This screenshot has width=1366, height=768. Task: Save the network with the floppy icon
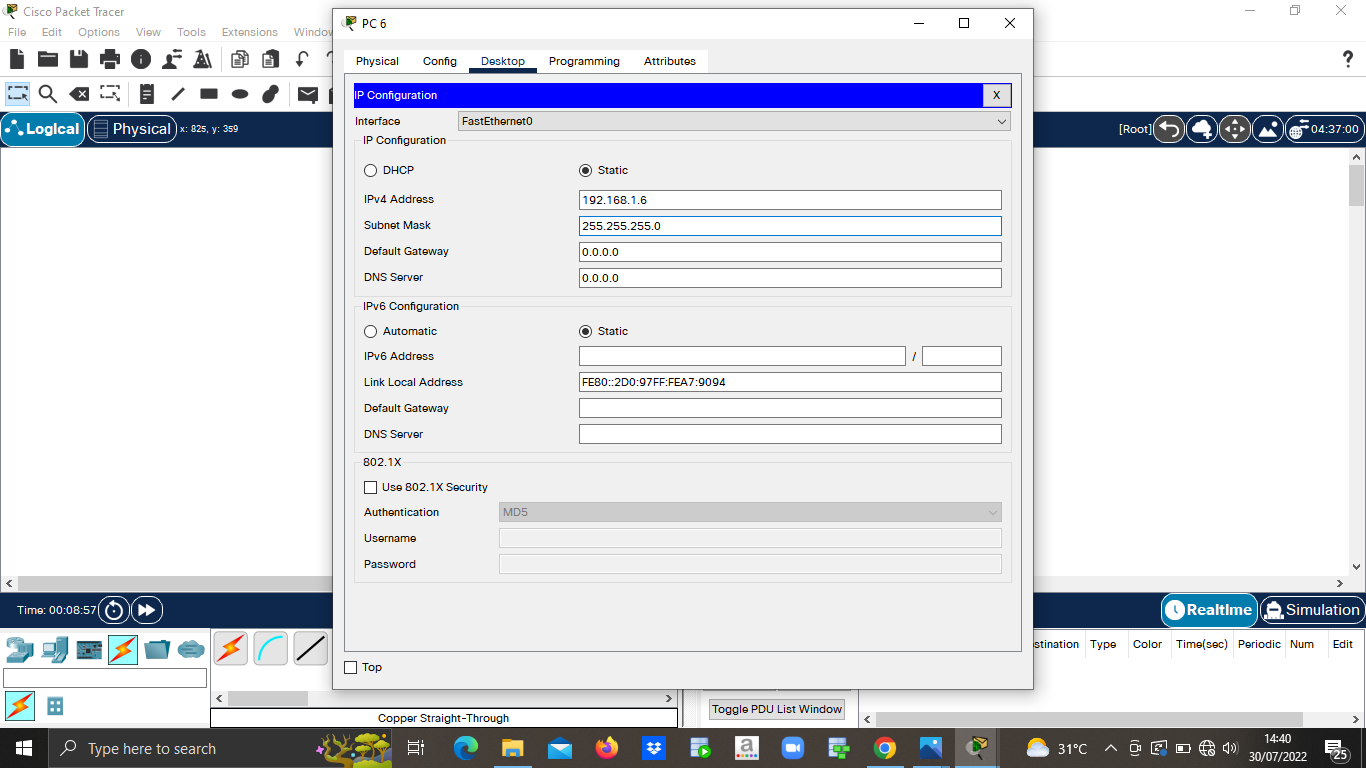tap(79, 59)
